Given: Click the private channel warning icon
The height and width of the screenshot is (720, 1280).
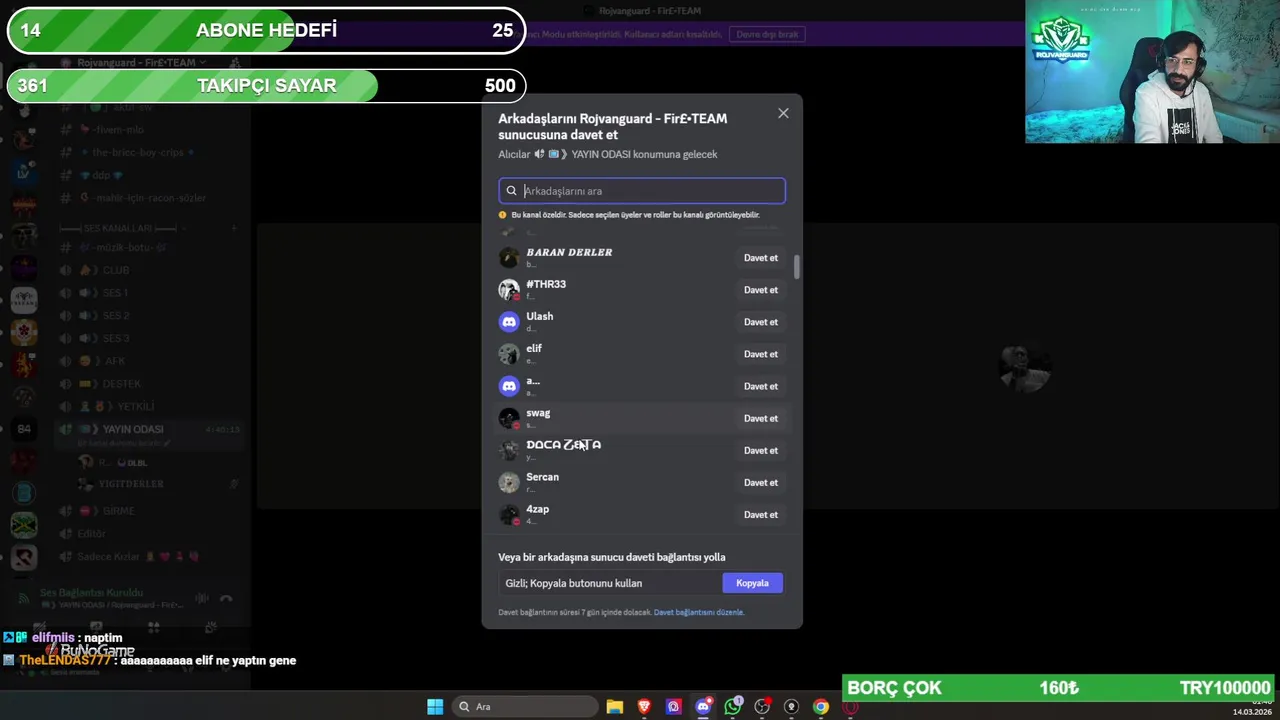Looking at the screenshot, I should pos(503,215).
